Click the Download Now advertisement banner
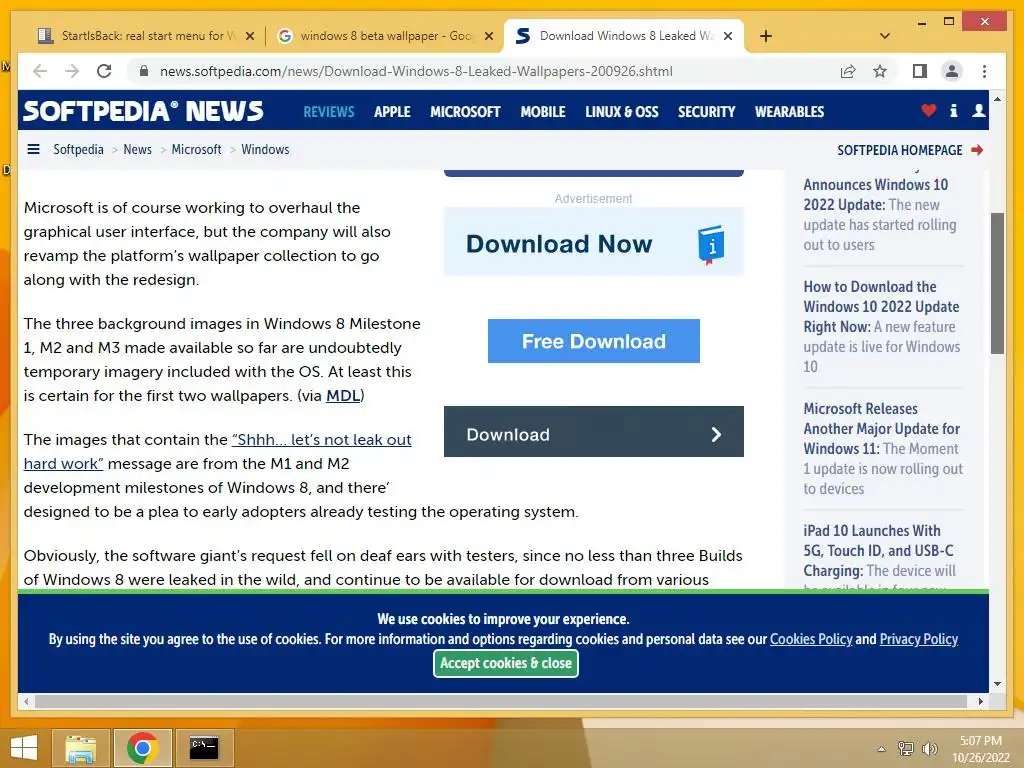1024x768 pixels. 594,243
